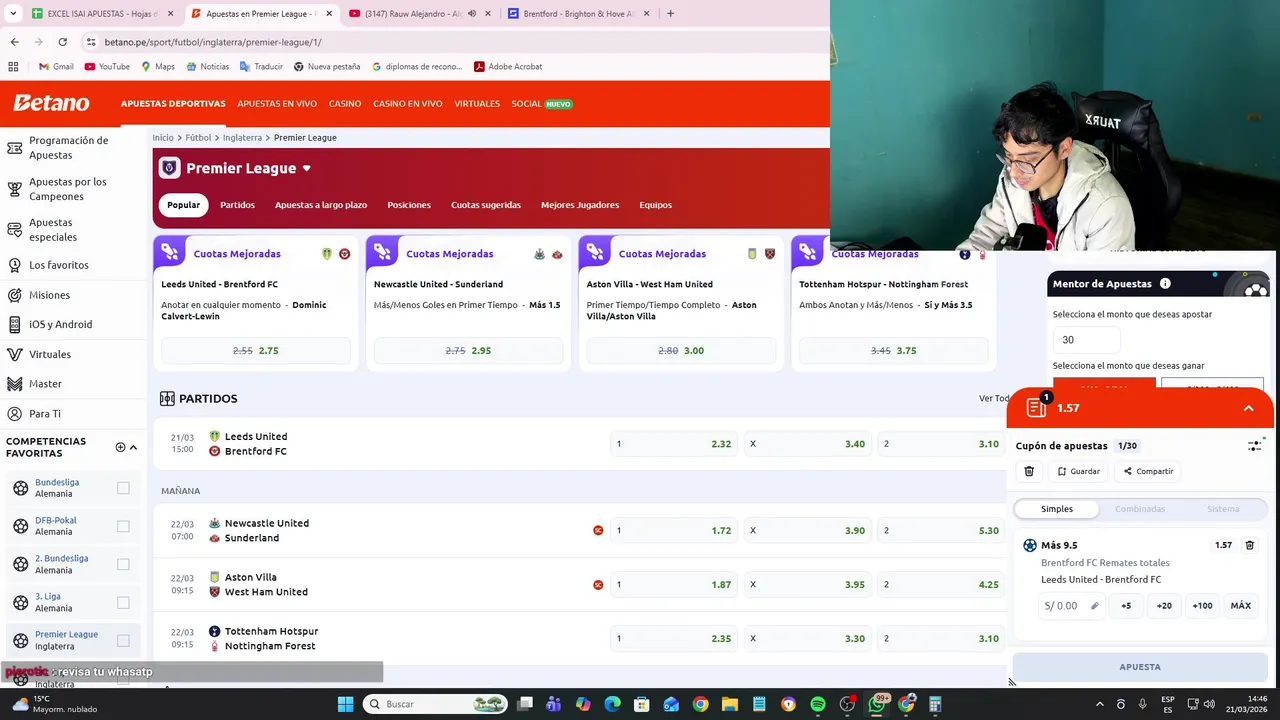
Task: Open the Posiciones tab
Action: 409,205
